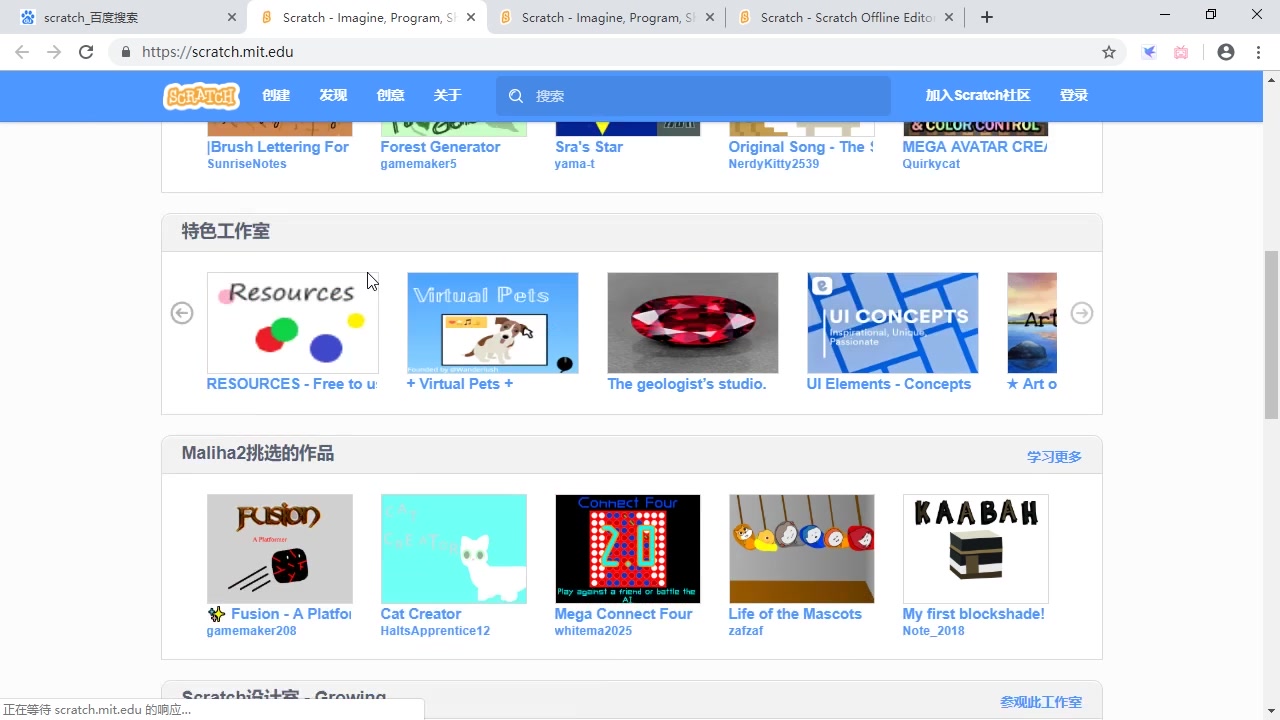
Task: Reload the page with refresh icon
Action: point(86,52)
